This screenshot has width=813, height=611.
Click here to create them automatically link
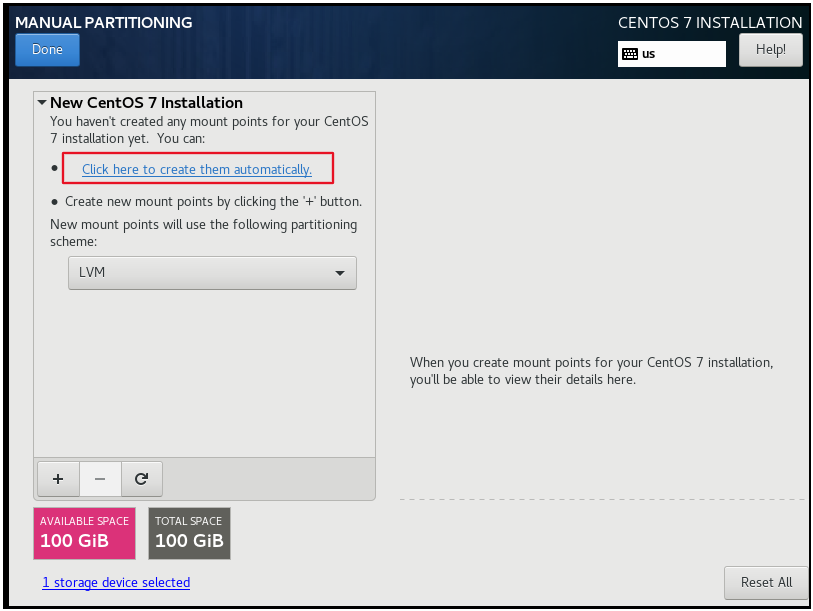pos(197,170)
